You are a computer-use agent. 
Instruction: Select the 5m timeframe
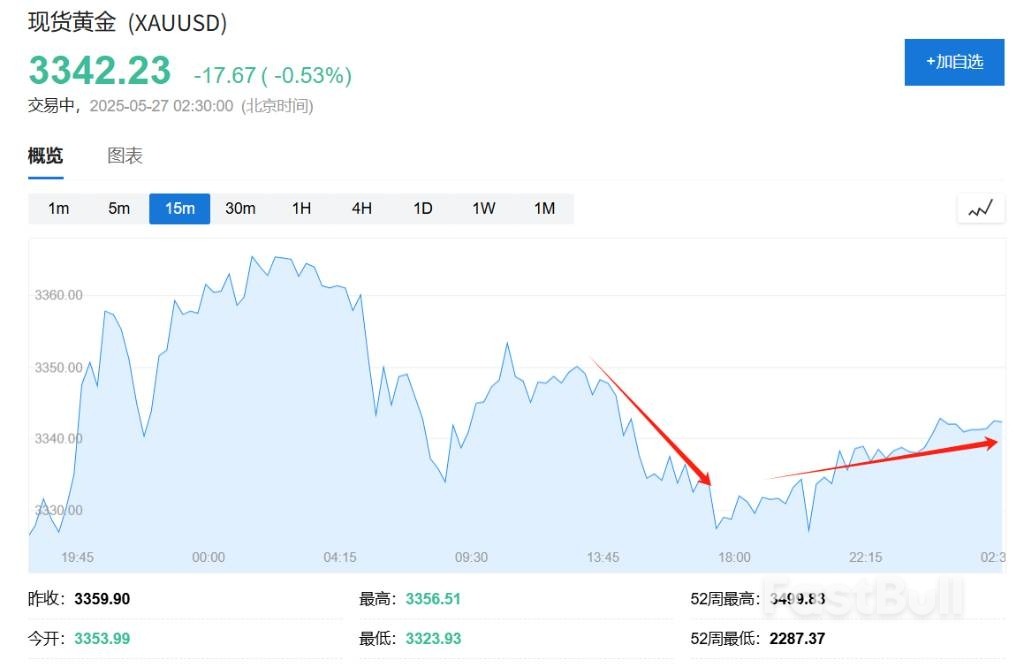[x=119, y=209]
